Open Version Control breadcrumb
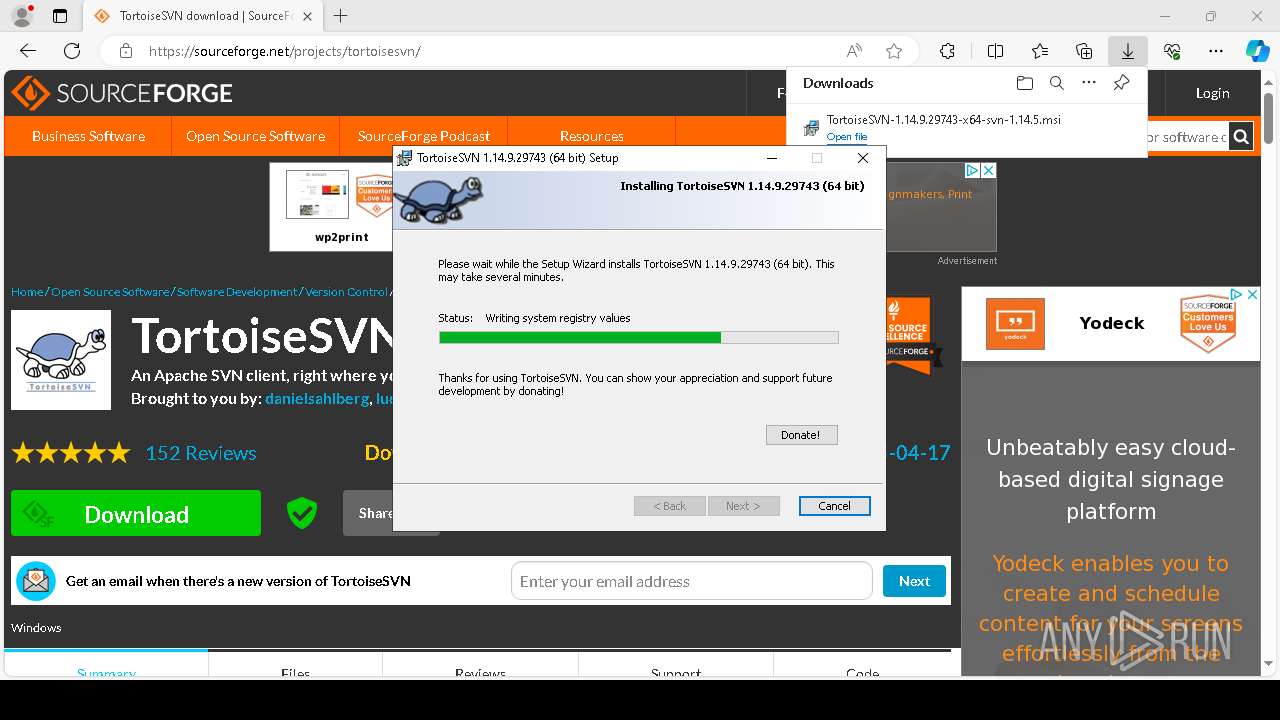This screenshot has height=720, width=1280. (x=346, y=292)
